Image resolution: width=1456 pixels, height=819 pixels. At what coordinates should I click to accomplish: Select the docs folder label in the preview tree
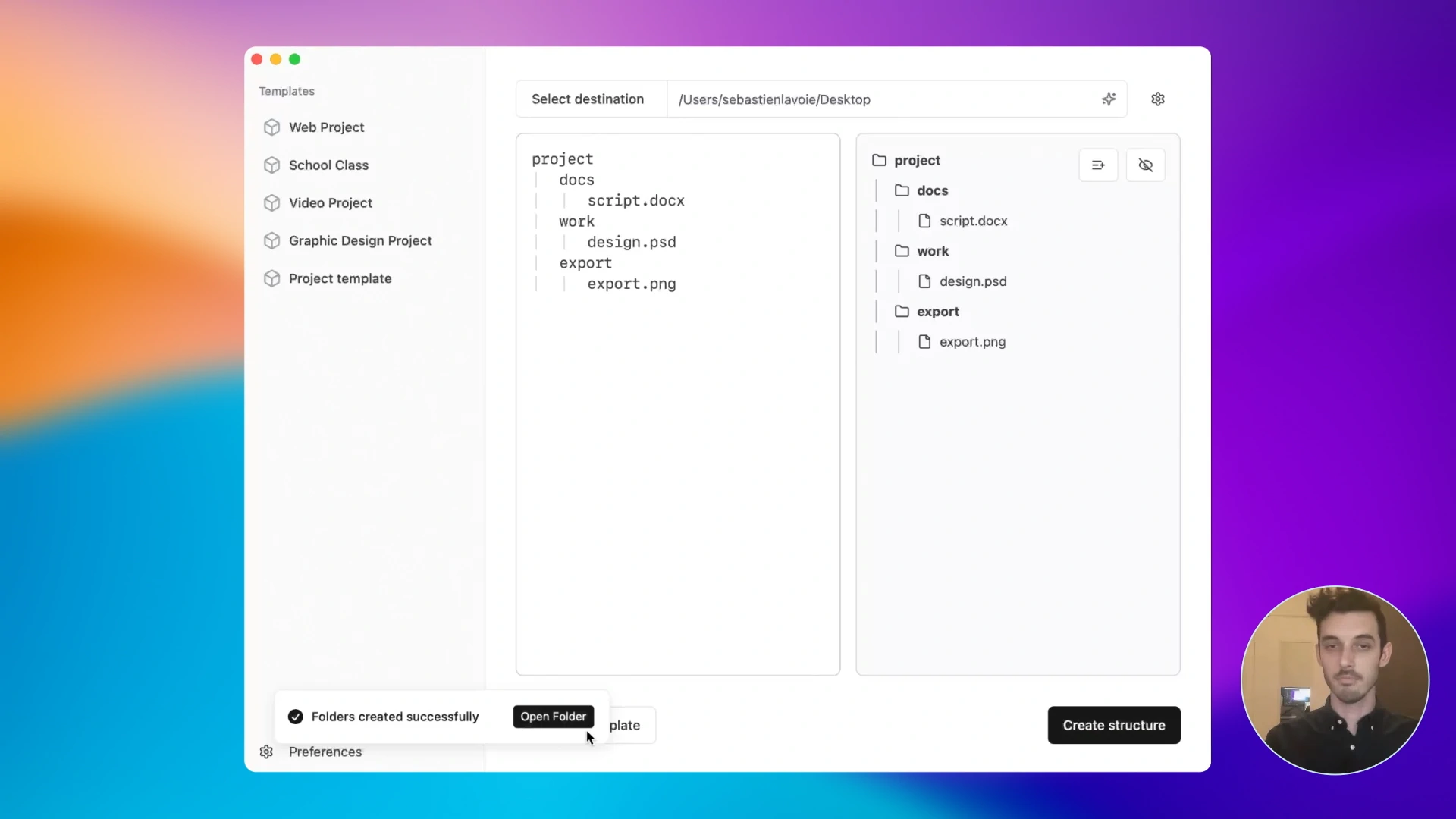tap(932, 191)
